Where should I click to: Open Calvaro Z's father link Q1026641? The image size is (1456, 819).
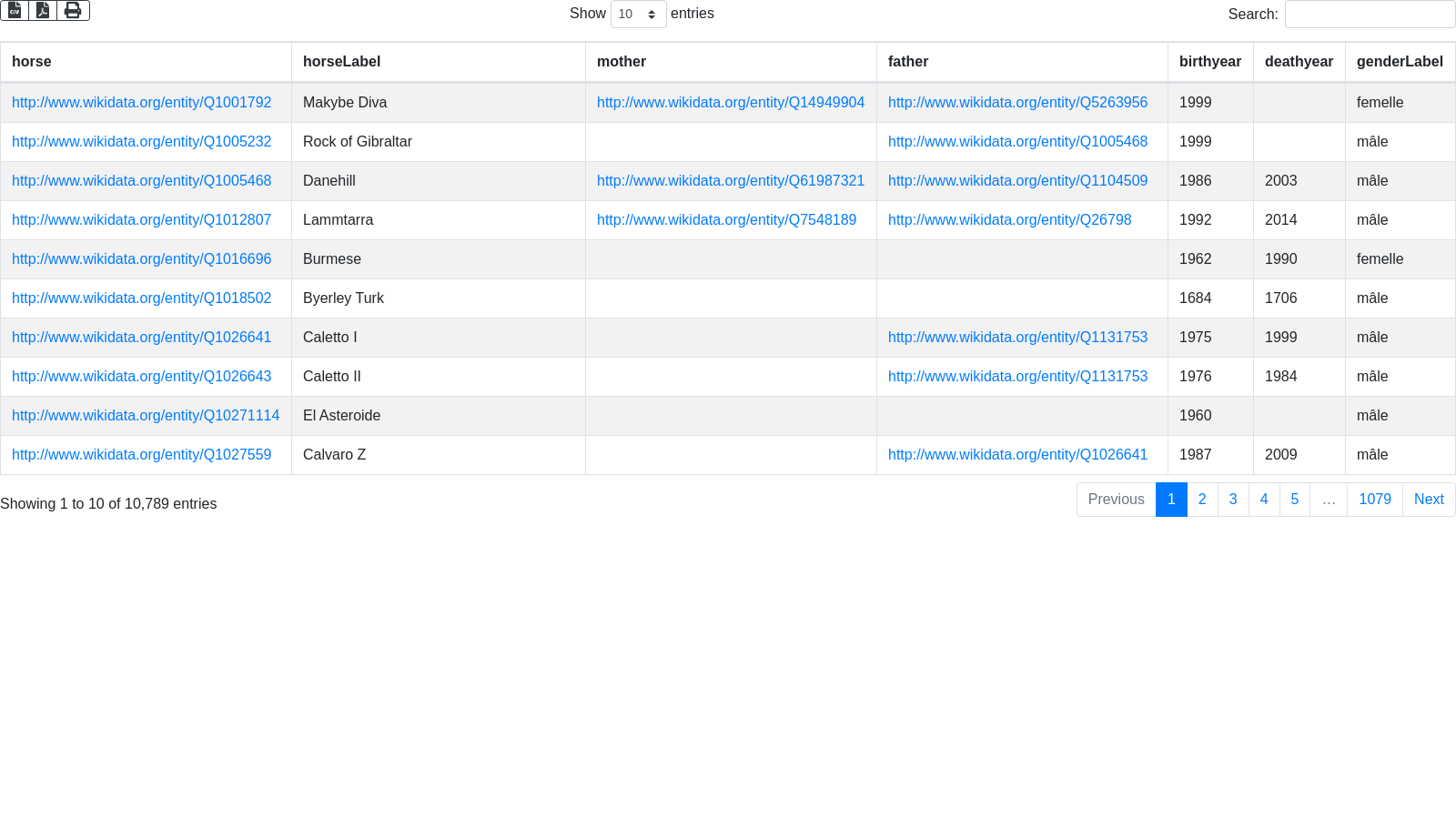pyautogui.click(x=1017, y=455)
